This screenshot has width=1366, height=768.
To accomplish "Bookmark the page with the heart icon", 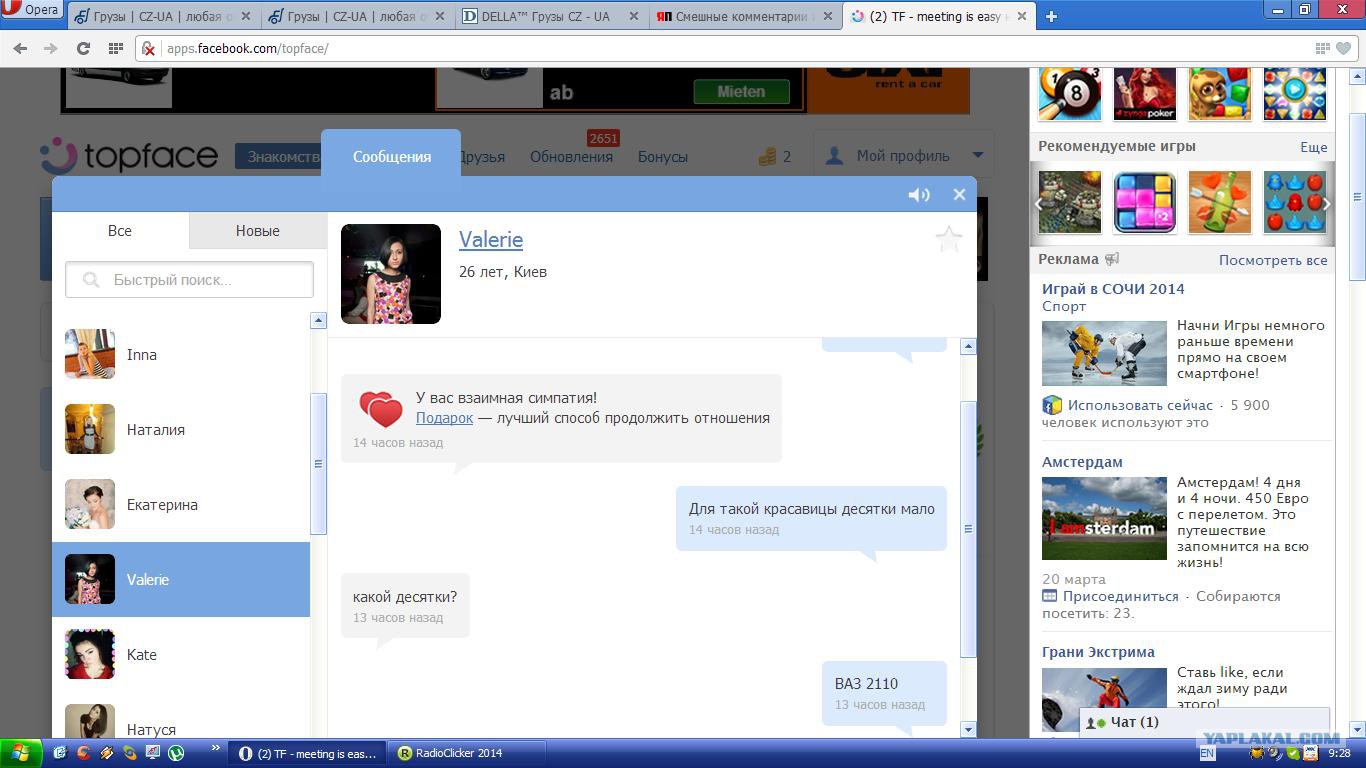I will coord(1344,48).
